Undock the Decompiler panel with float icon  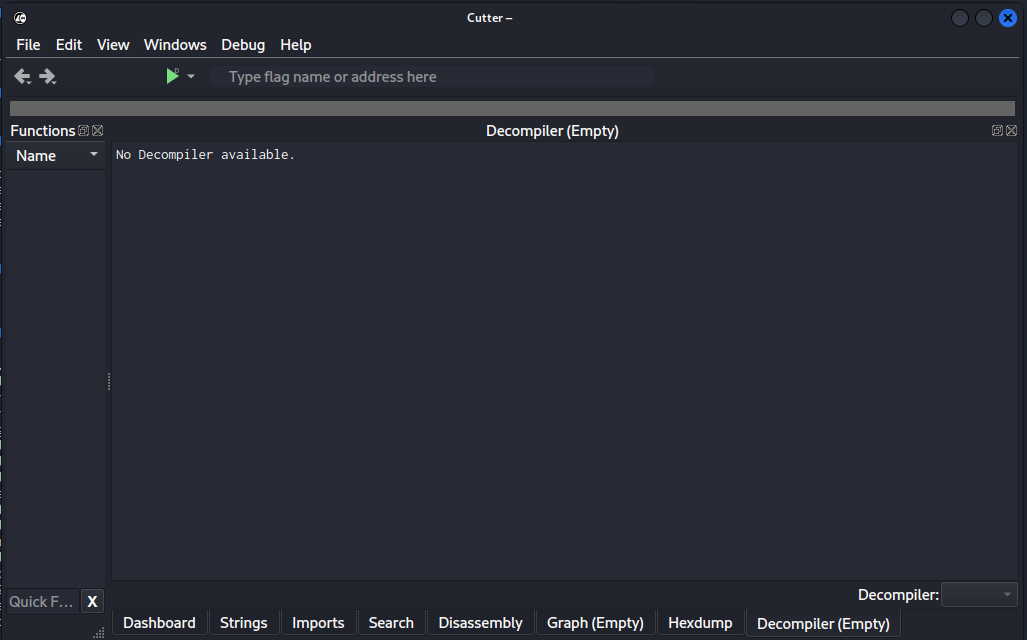tap(997, 131)
